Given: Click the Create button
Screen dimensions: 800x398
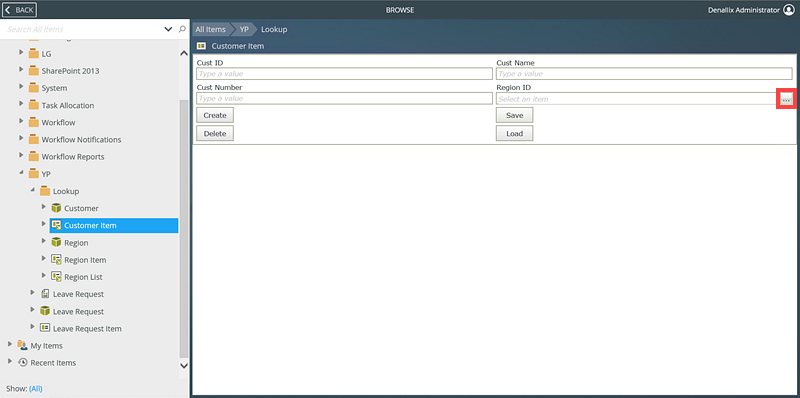Looking at the screenshot, I should coord(215,115).
